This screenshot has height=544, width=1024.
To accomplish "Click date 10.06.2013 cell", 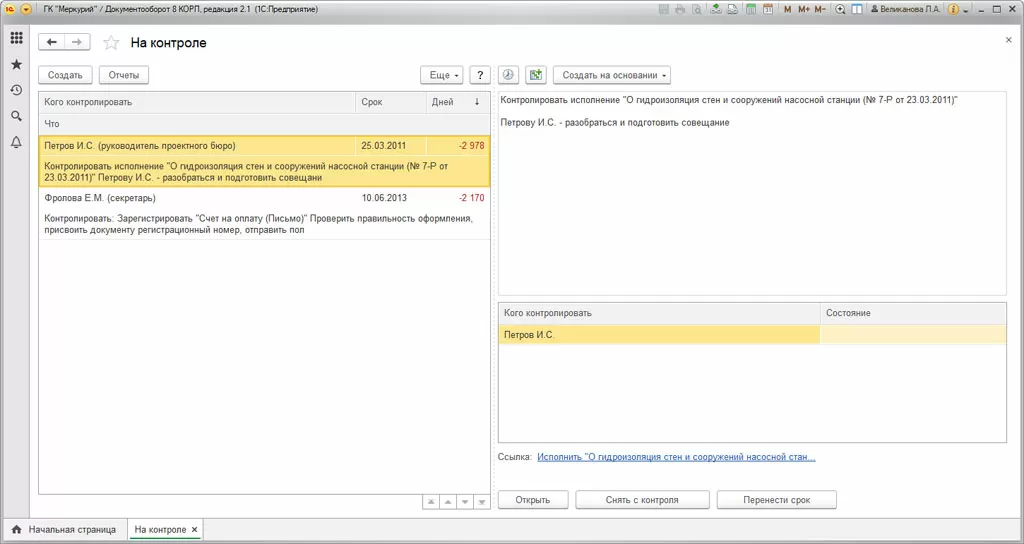I will 391,198.
